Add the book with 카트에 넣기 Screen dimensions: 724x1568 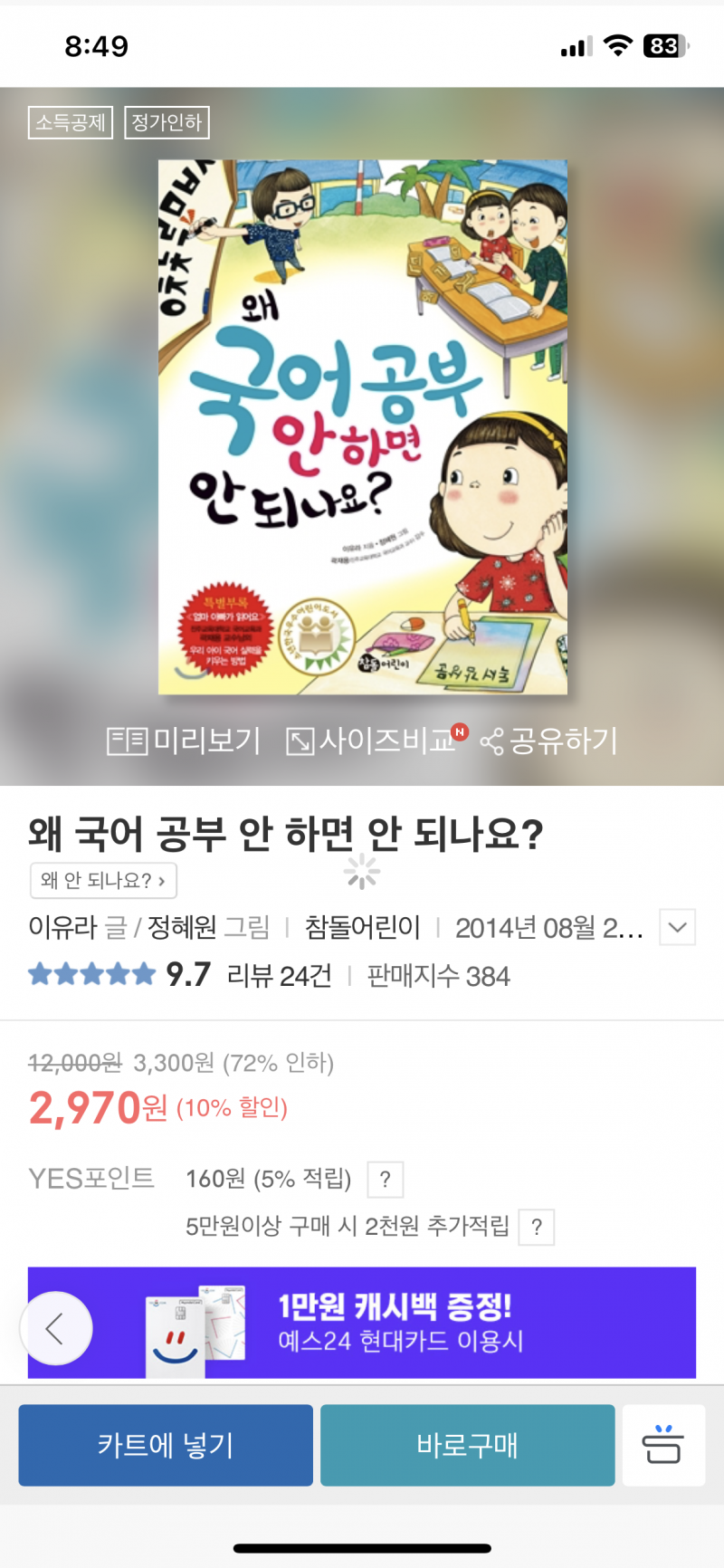166,1445
